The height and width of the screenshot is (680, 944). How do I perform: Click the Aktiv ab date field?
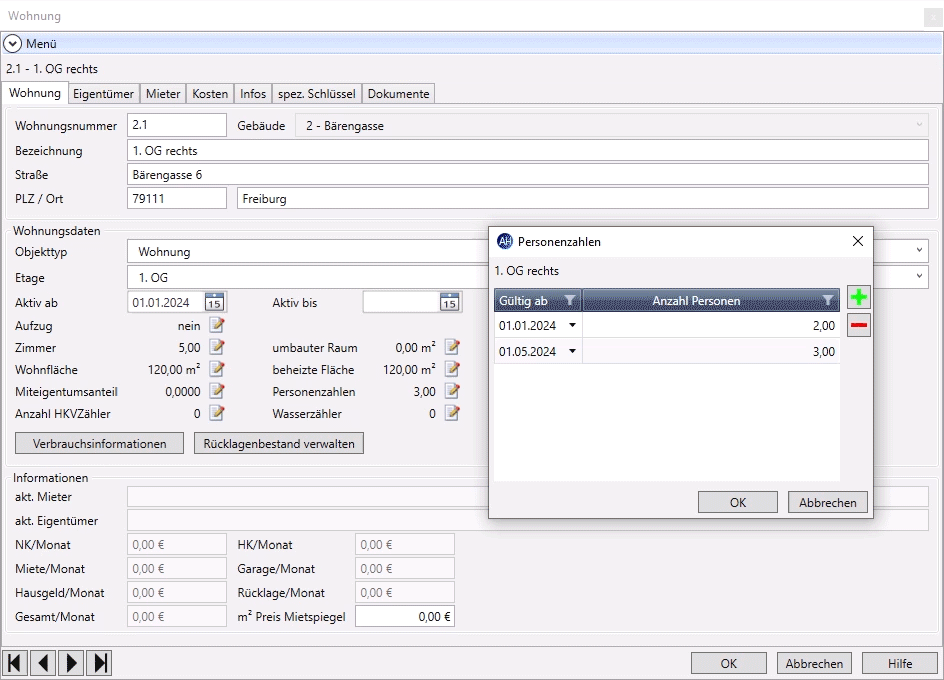pyautogui.click(x=167, y=302)
